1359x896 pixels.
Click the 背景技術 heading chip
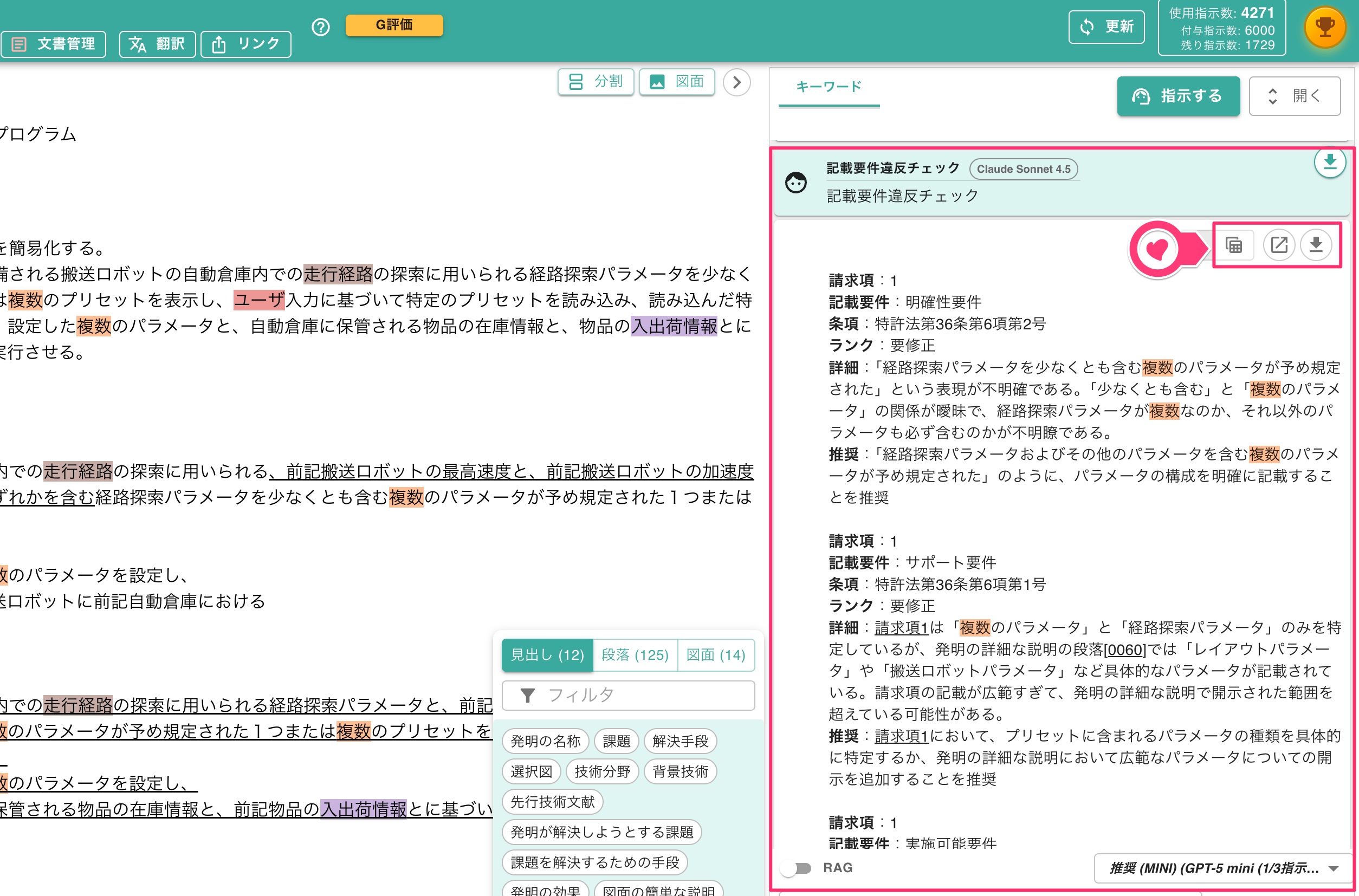(x=680, y=771)
